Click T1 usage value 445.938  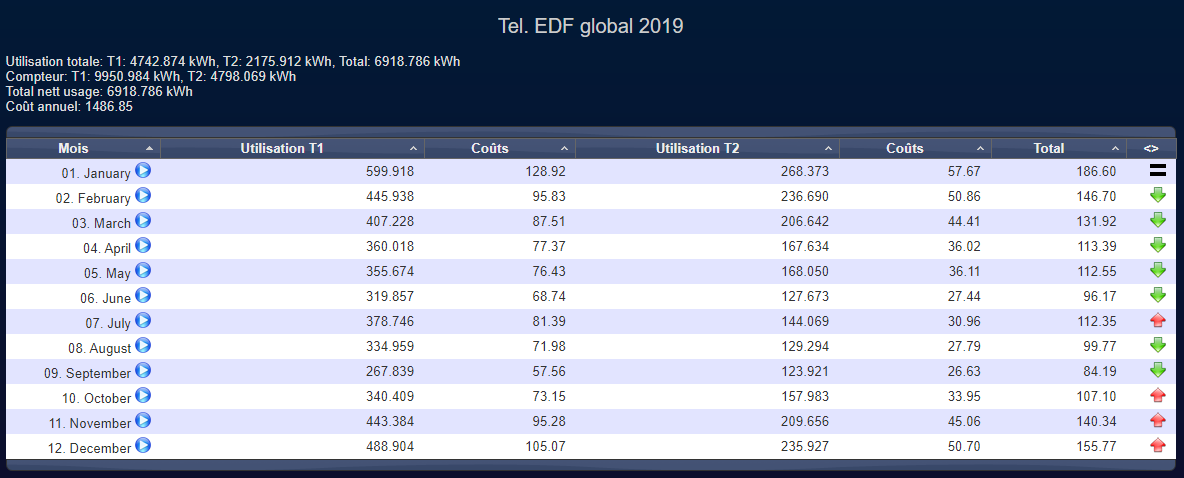click(x=390, y=196)
